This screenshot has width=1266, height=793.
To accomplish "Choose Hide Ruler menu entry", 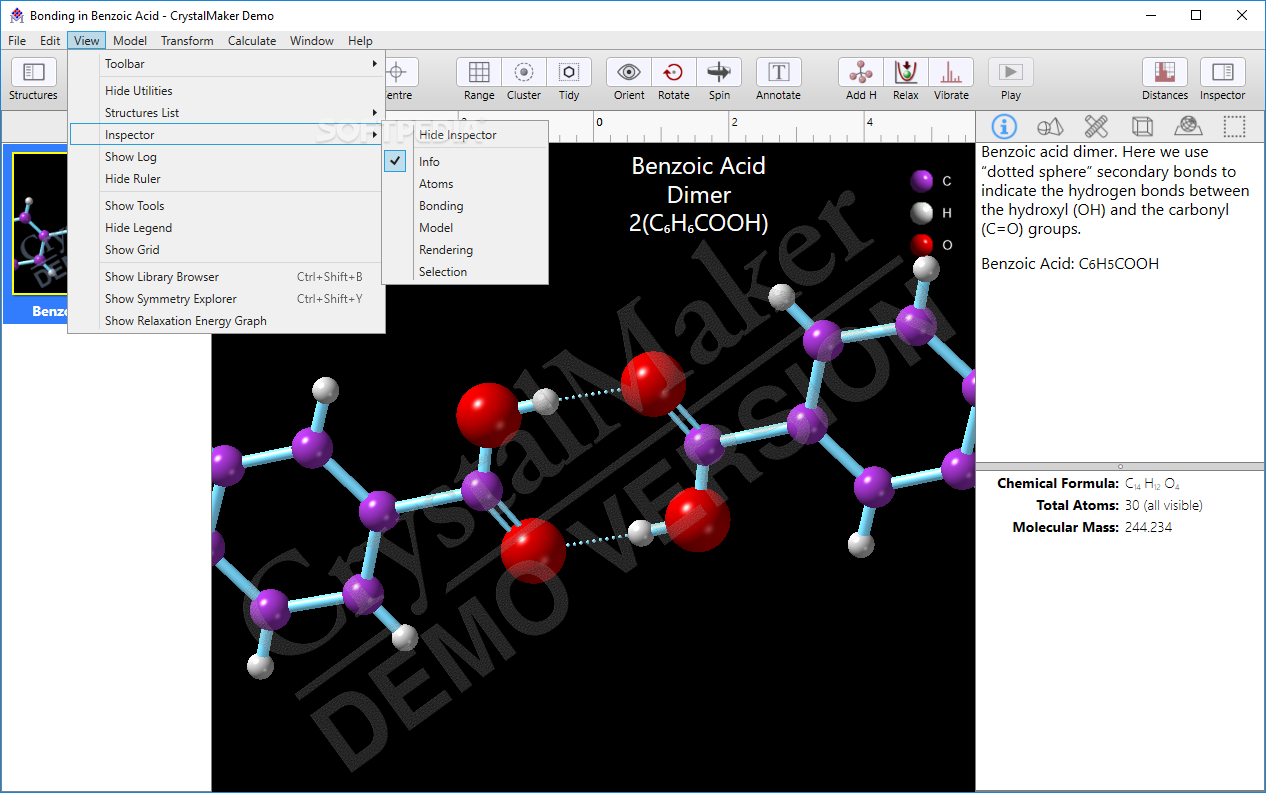I will coord(226,179).
